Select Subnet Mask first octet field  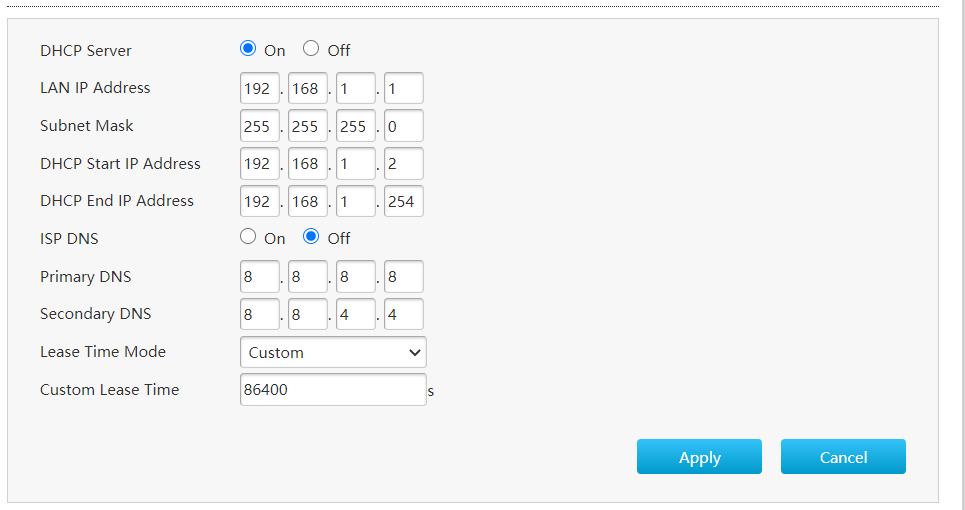click(x=260, y=126)
